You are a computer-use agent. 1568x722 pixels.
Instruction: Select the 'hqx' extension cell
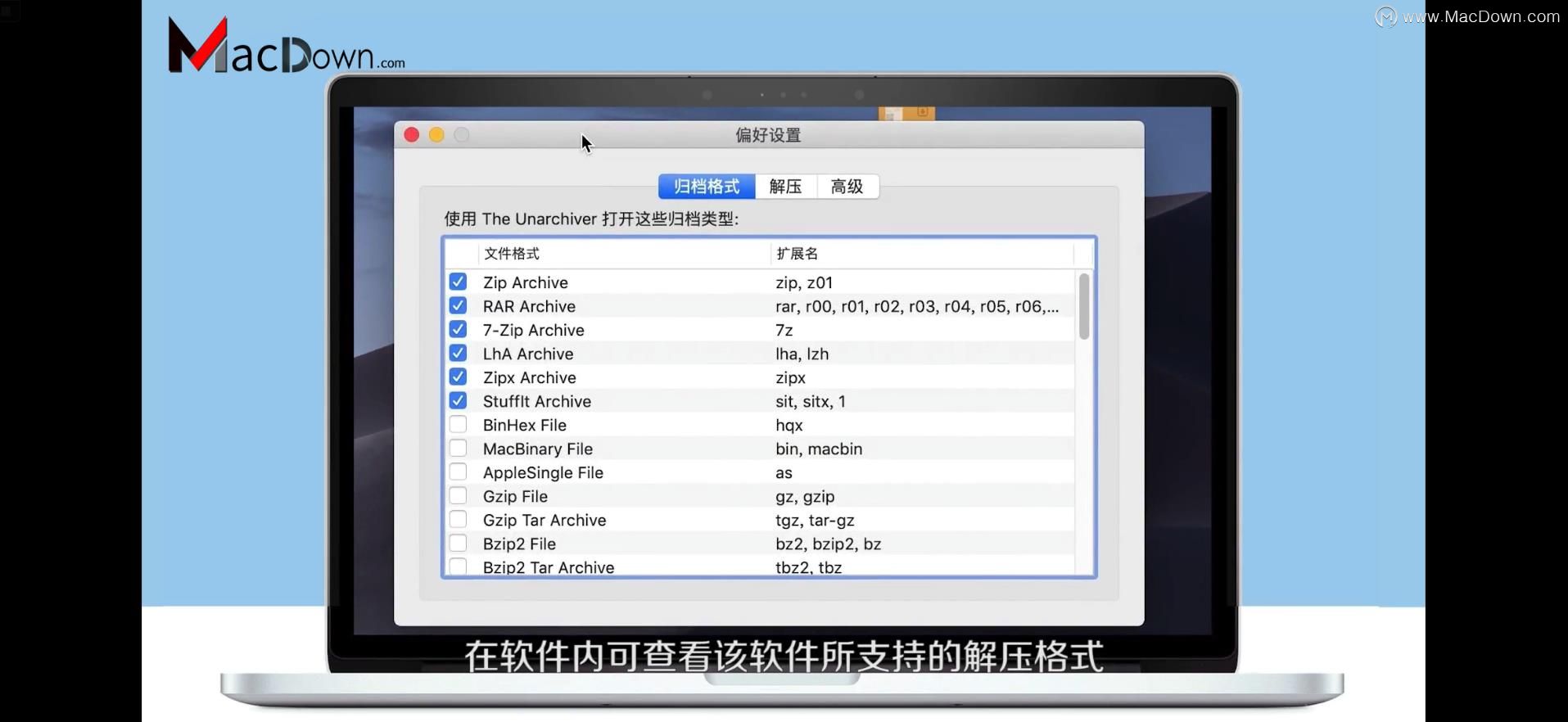(789, 425)
